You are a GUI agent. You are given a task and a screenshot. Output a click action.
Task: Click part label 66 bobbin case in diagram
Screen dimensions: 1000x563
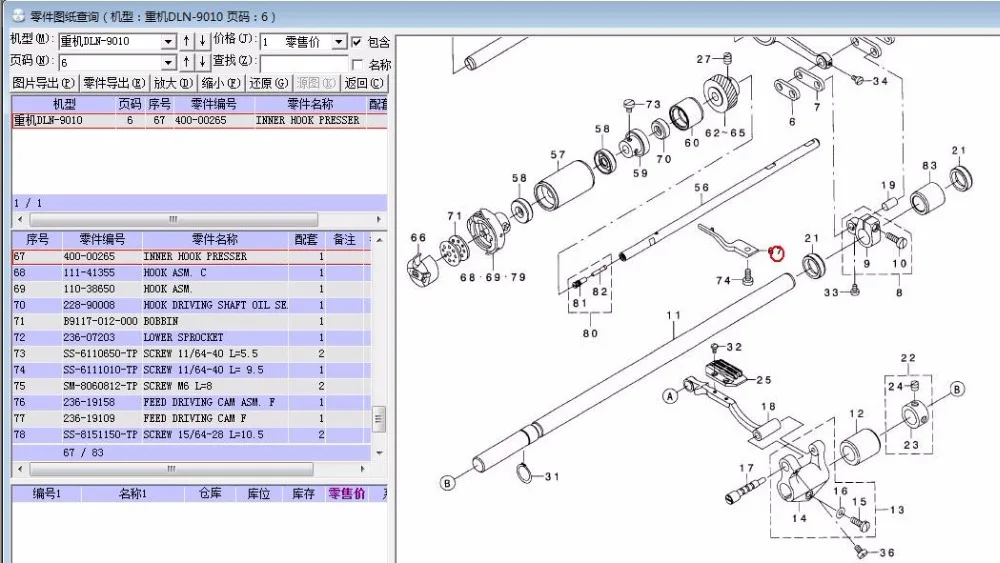click(418, 237)
